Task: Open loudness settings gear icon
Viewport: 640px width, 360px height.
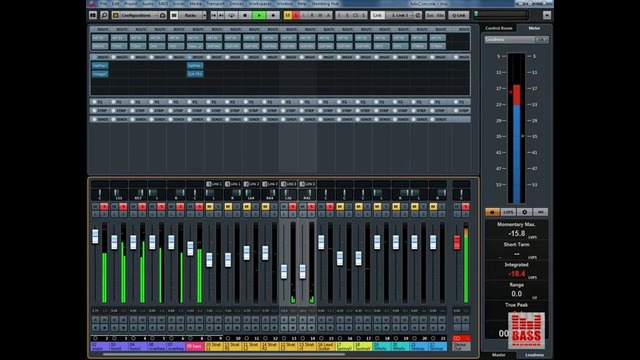Action: (x=524, y=212)
